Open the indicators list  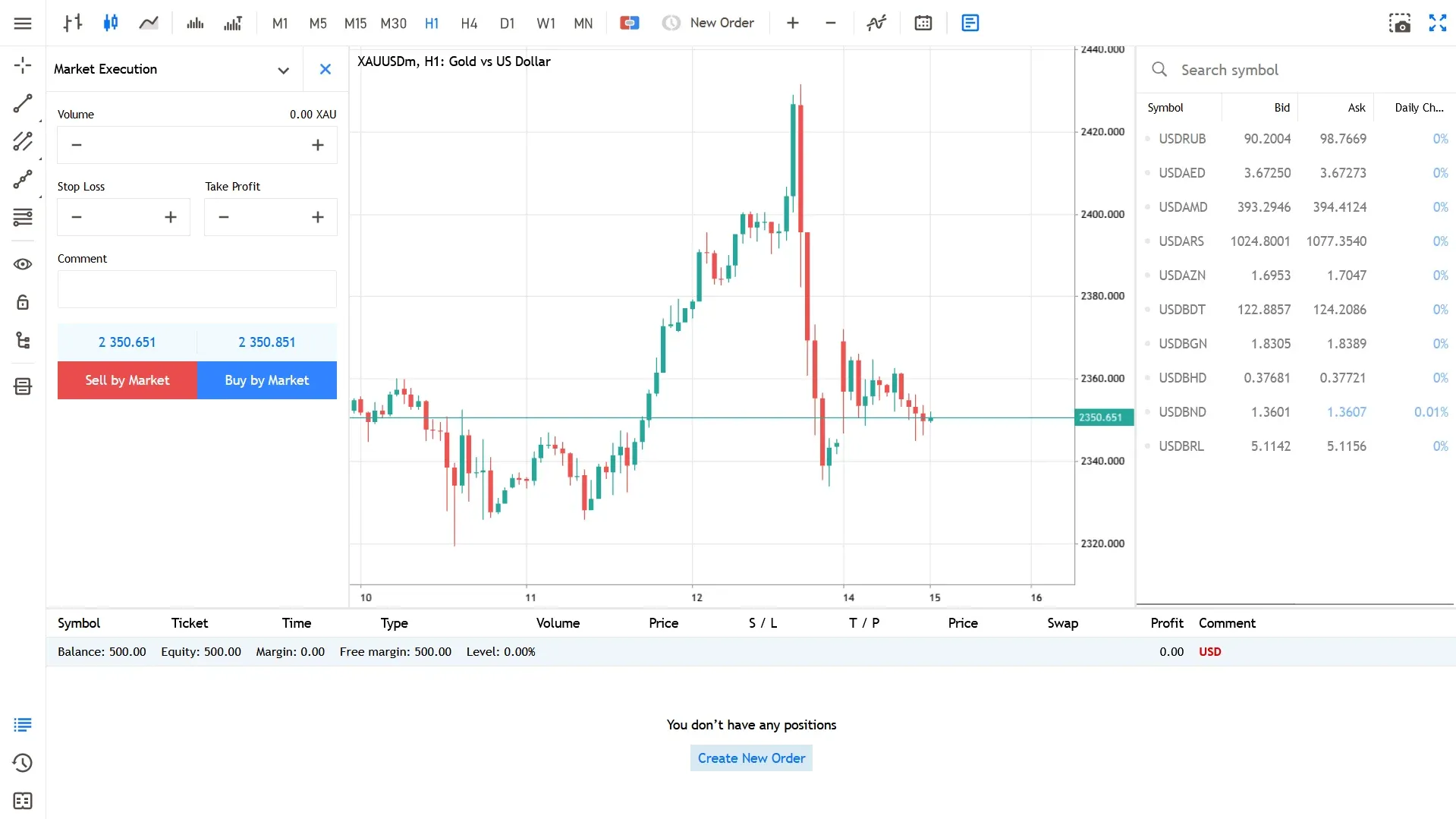(x=876, y=23)
